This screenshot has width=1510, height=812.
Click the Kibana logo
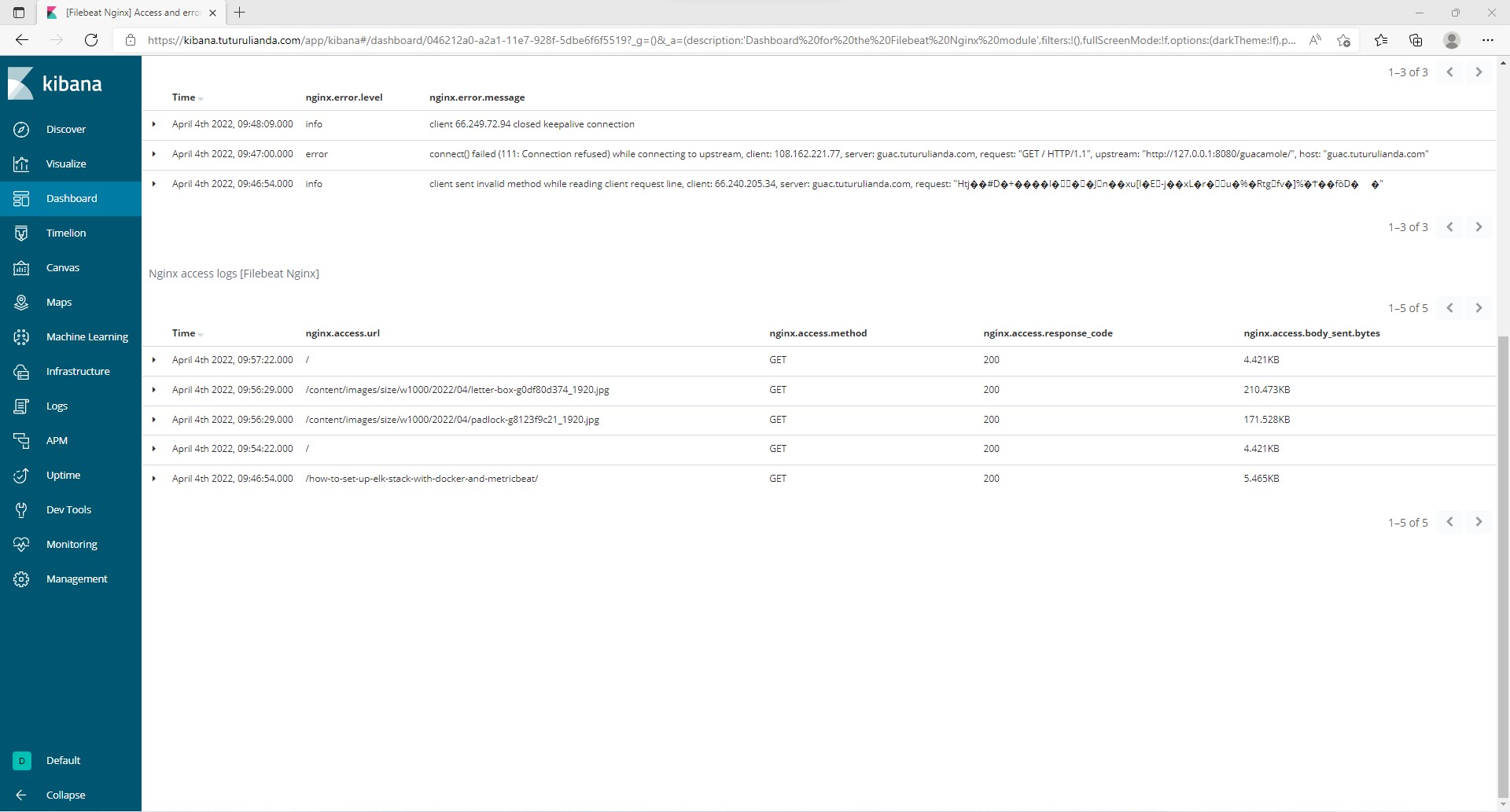tap(55, 83)
